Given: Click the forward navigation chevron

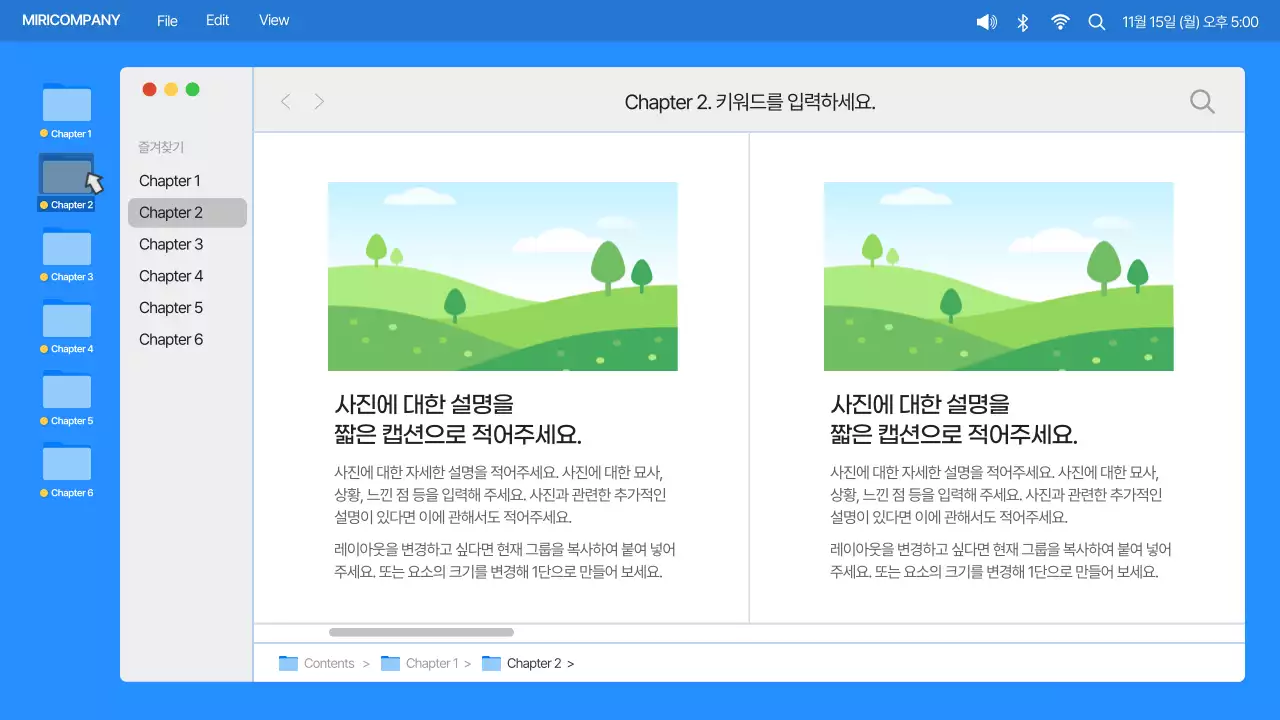Looking at the screenshot, I should [x=318, y=101].
